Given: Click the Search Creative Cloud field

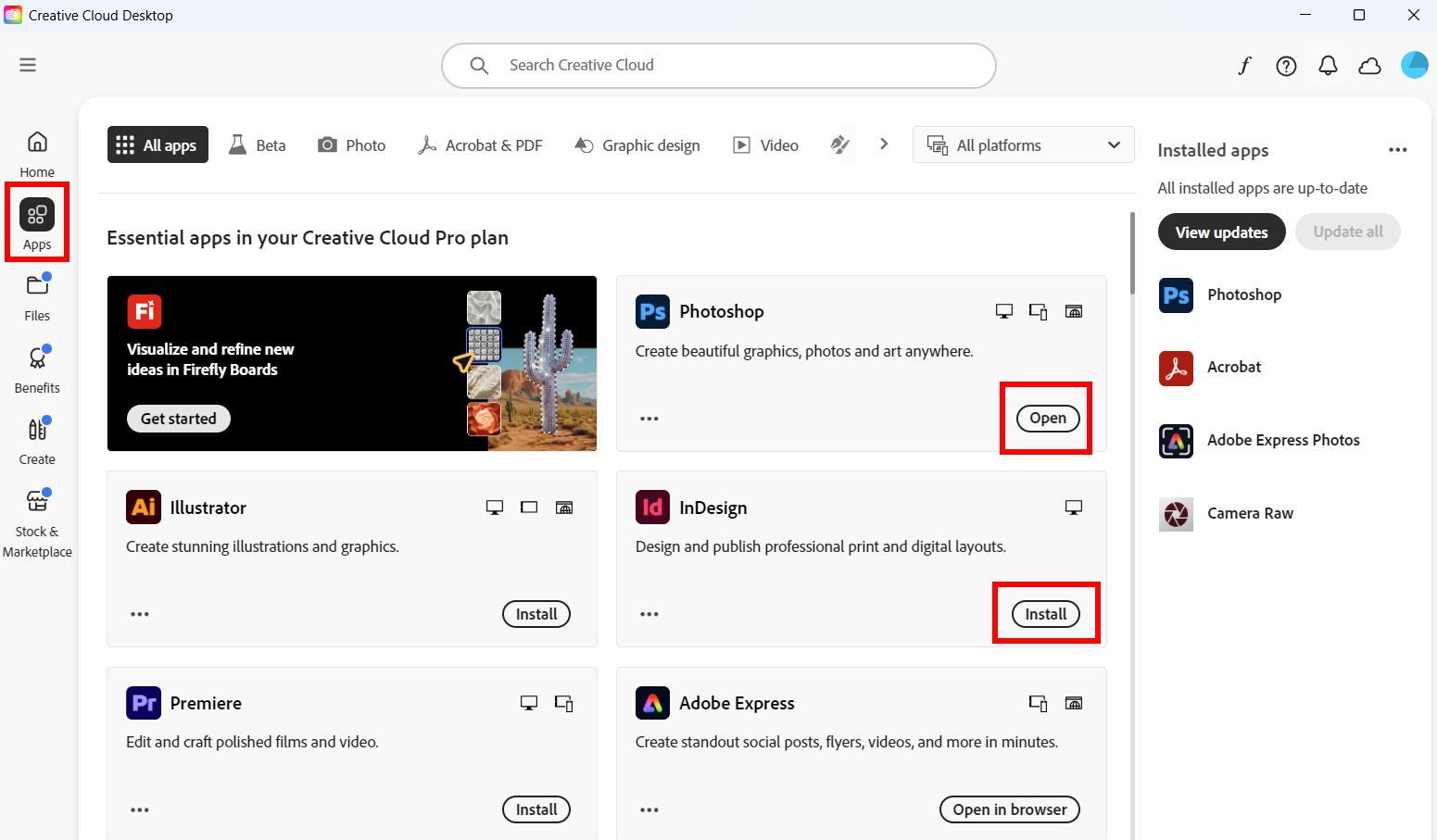Looking at the screenshot, I should coord(719,65).
